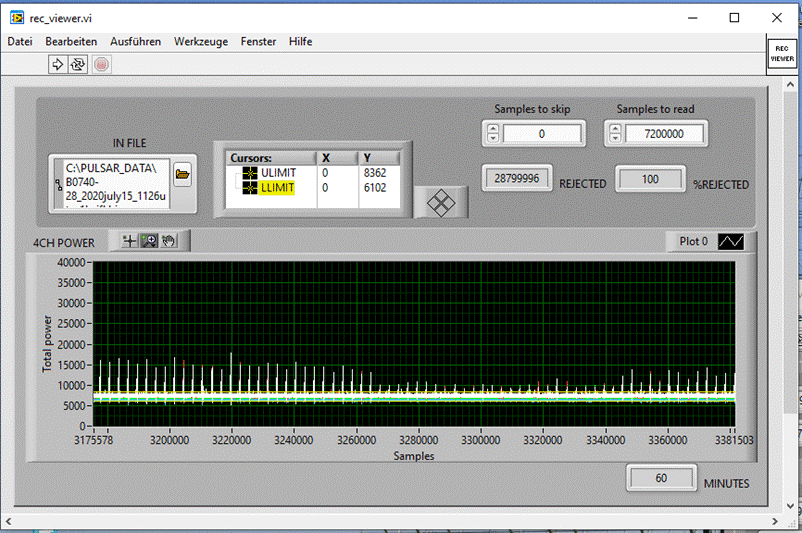Select the graph zoom magnifier tool
Screen dimensions: 802x533
(x=149, y=241)
